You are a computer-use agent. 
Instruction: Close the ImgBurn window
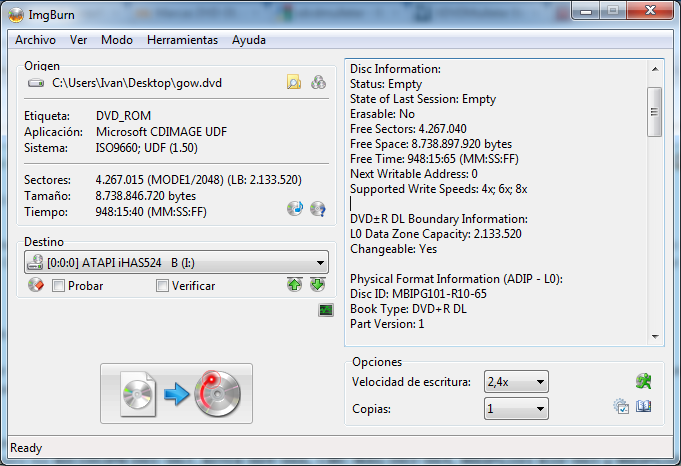650,10
